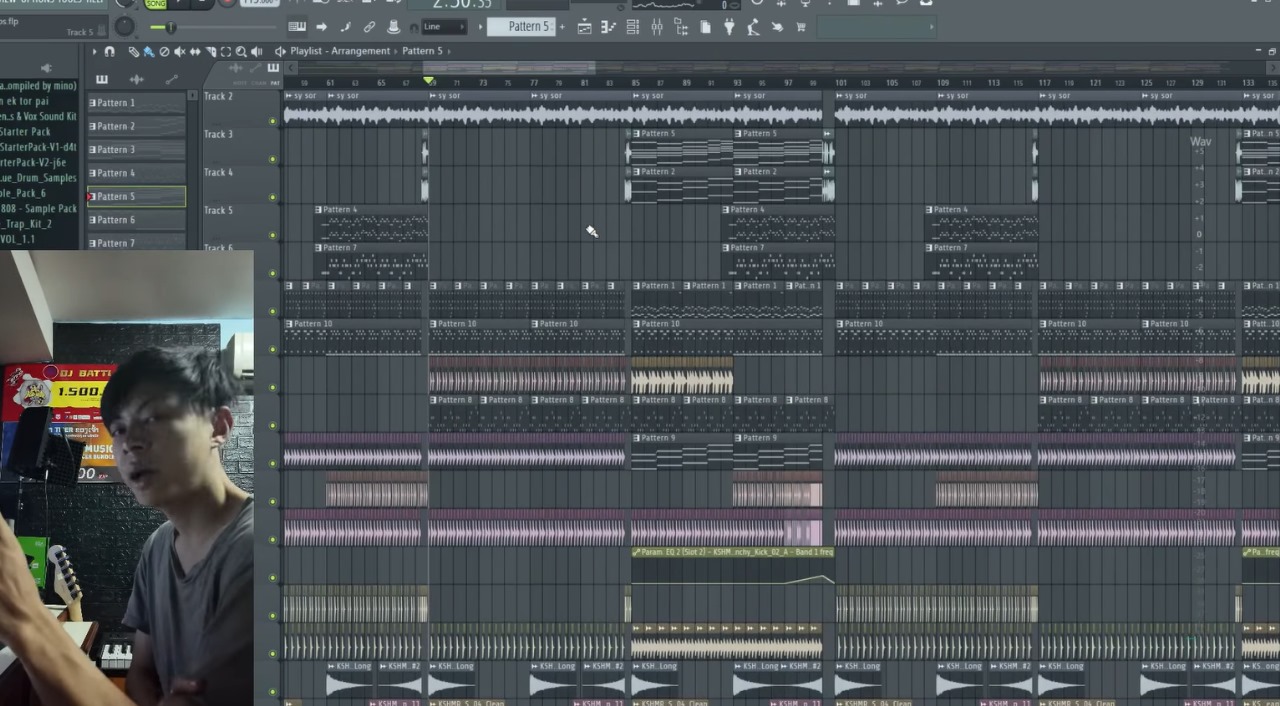Open the plugin picker plug icon
Viewport: 1280px width, 706px height.
point(729,27)
